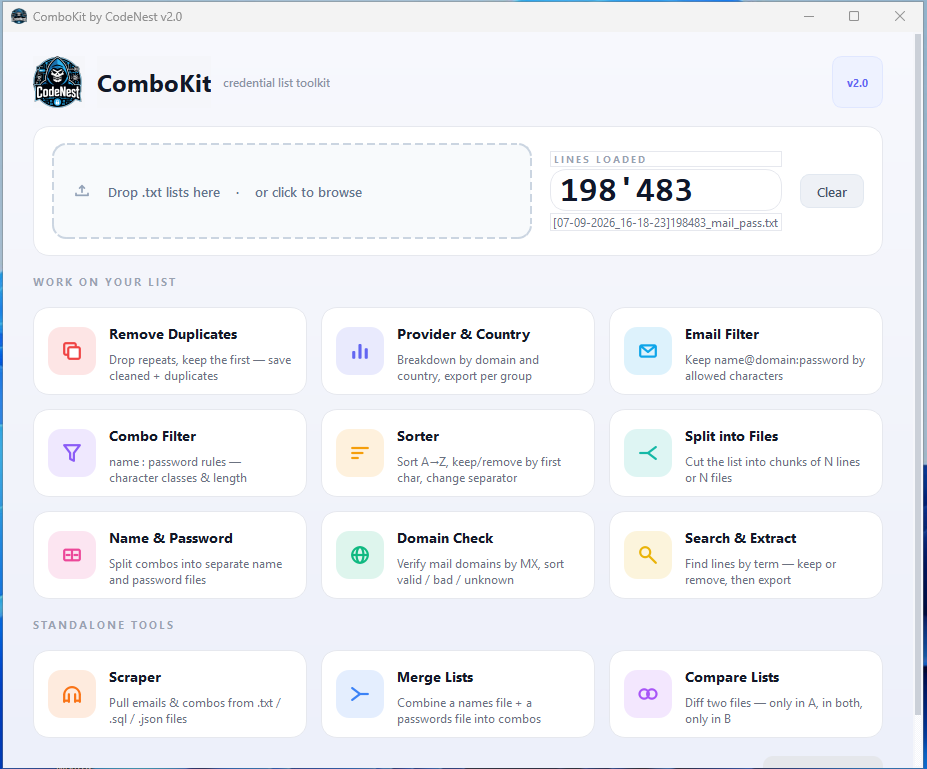Screen dimensions: 927x769
Task: Minimize the ComboKit window
Action: click(x=809, y=17)
